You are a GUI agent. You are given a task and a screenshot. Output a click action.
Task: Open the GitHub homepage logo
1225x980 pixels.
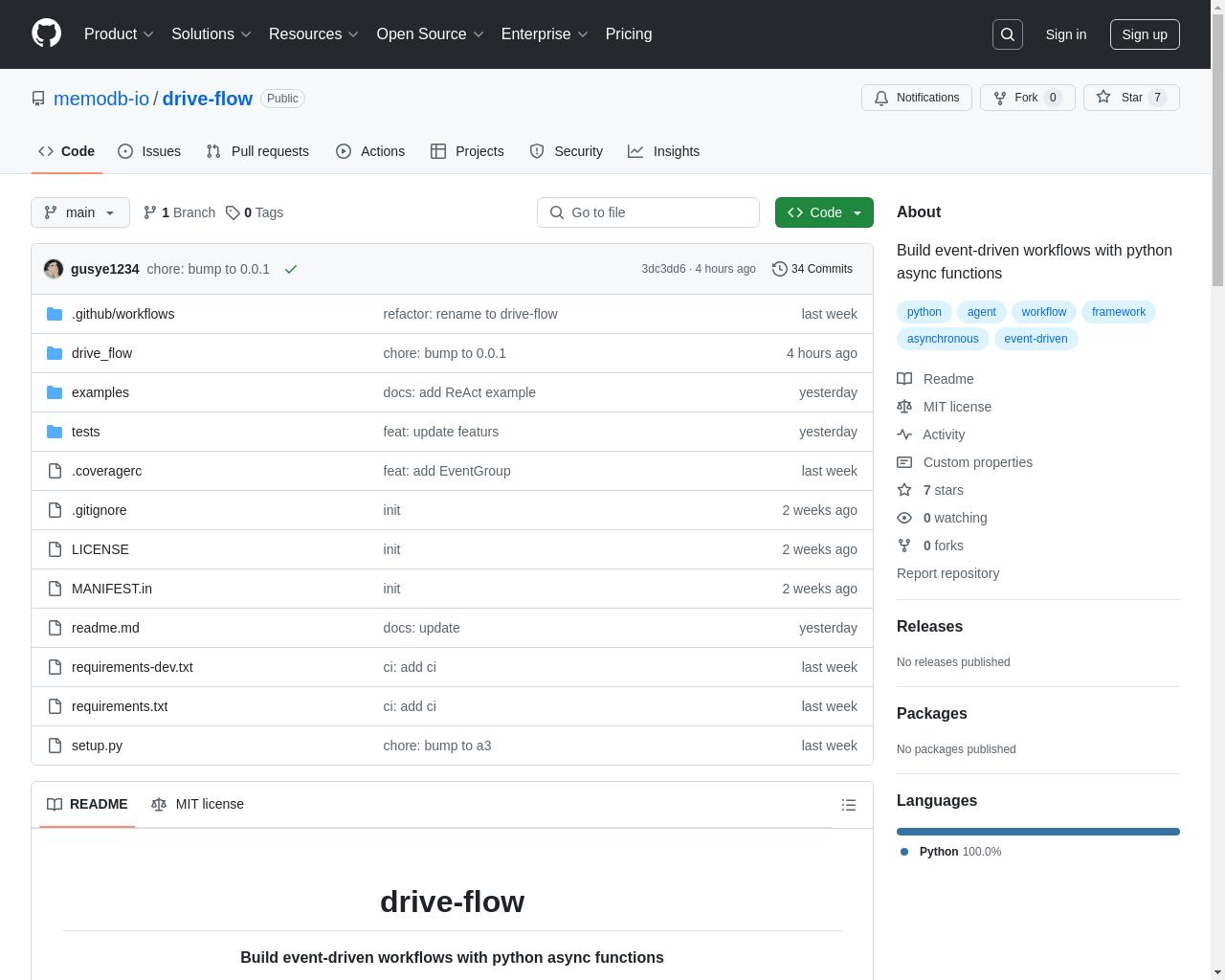[x=46, y=33]
